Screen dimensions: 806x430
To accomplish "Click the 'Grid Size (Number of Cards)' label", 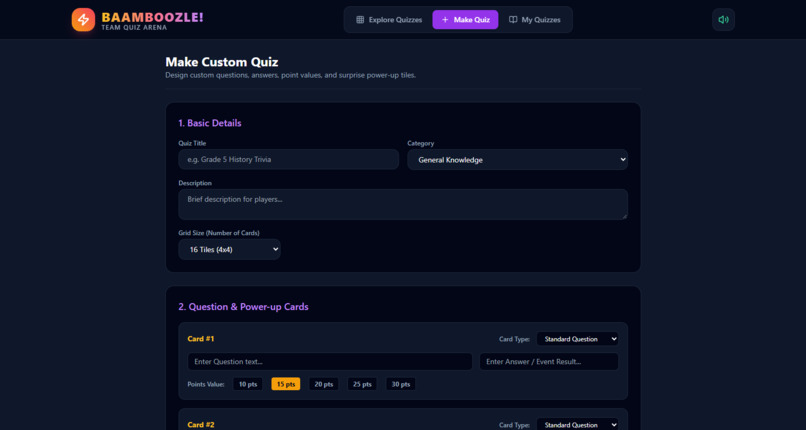I will tap(219, 233).
